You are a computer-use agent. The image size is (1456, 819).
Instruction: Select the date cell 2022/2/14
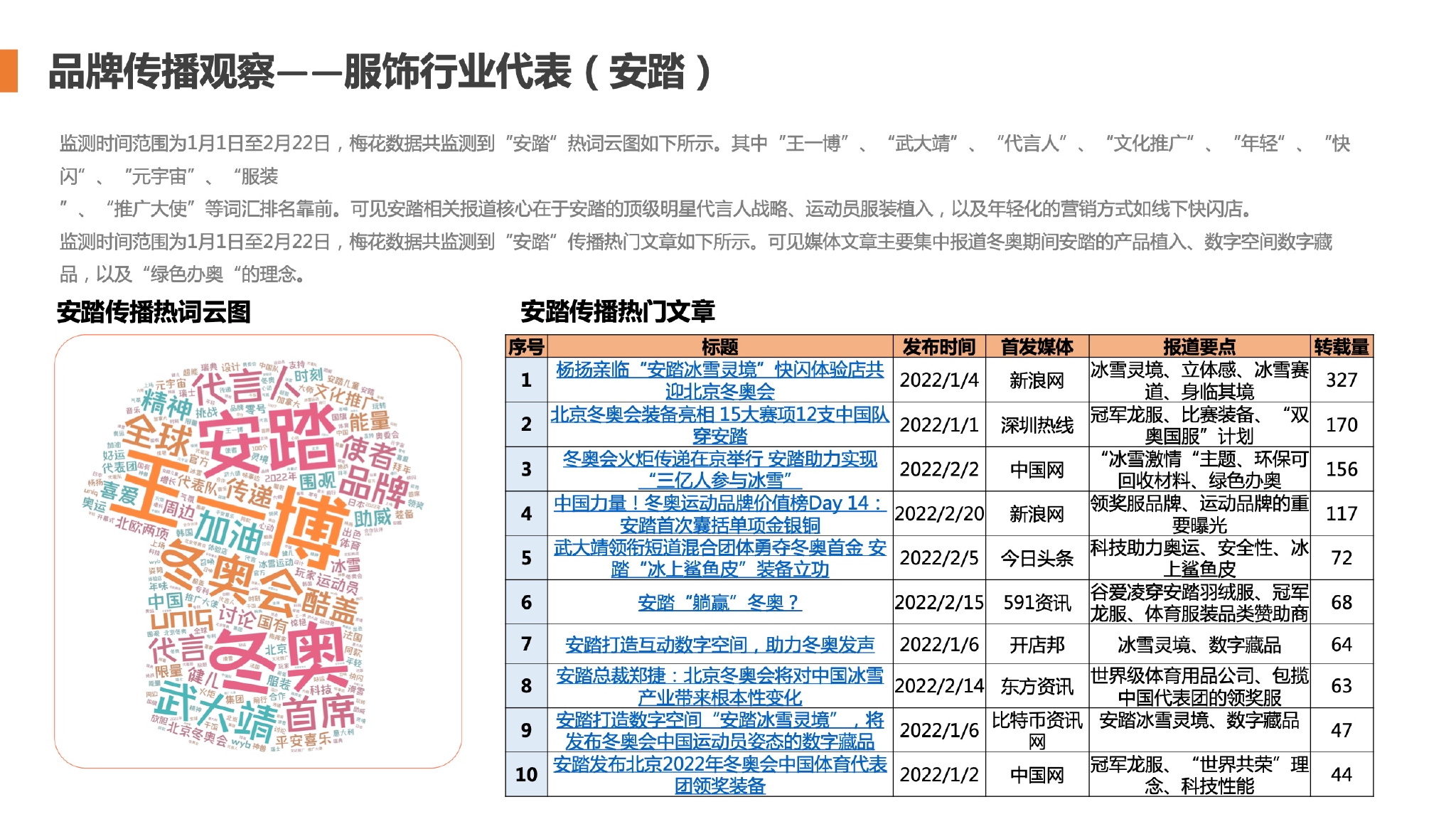click(939, 686)
